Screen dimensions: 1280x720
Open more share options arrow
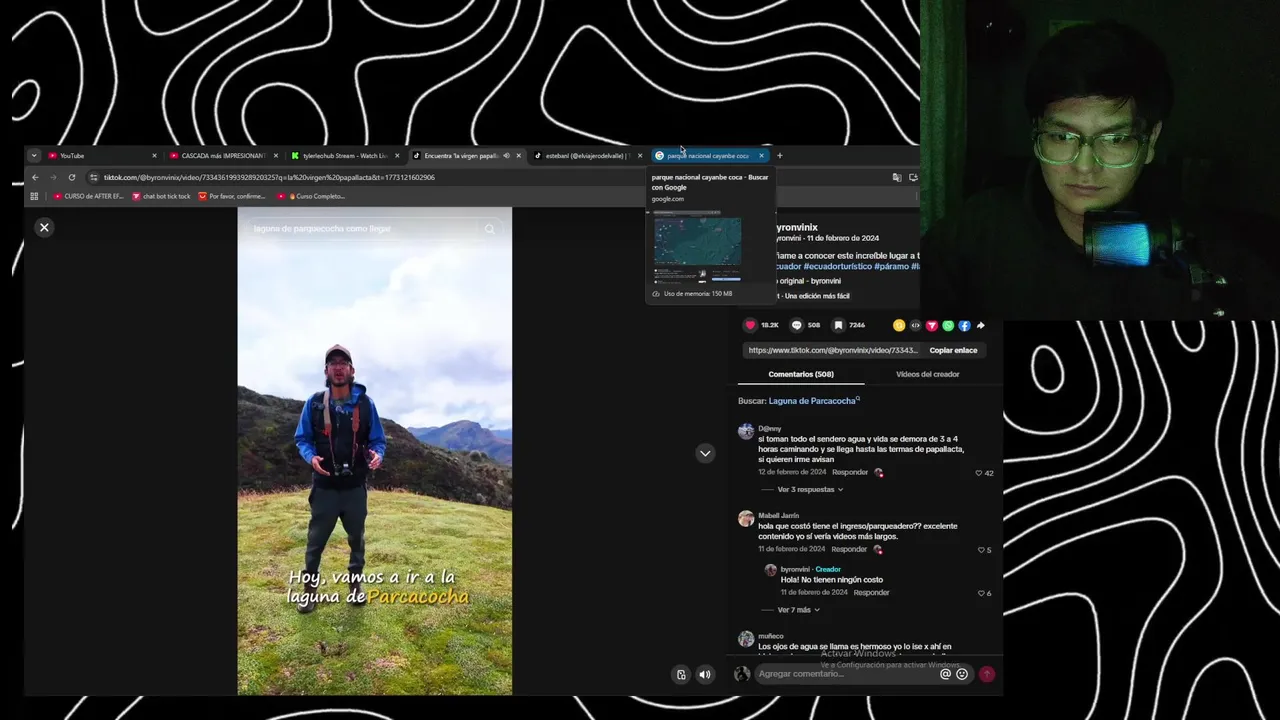point(980,325)
